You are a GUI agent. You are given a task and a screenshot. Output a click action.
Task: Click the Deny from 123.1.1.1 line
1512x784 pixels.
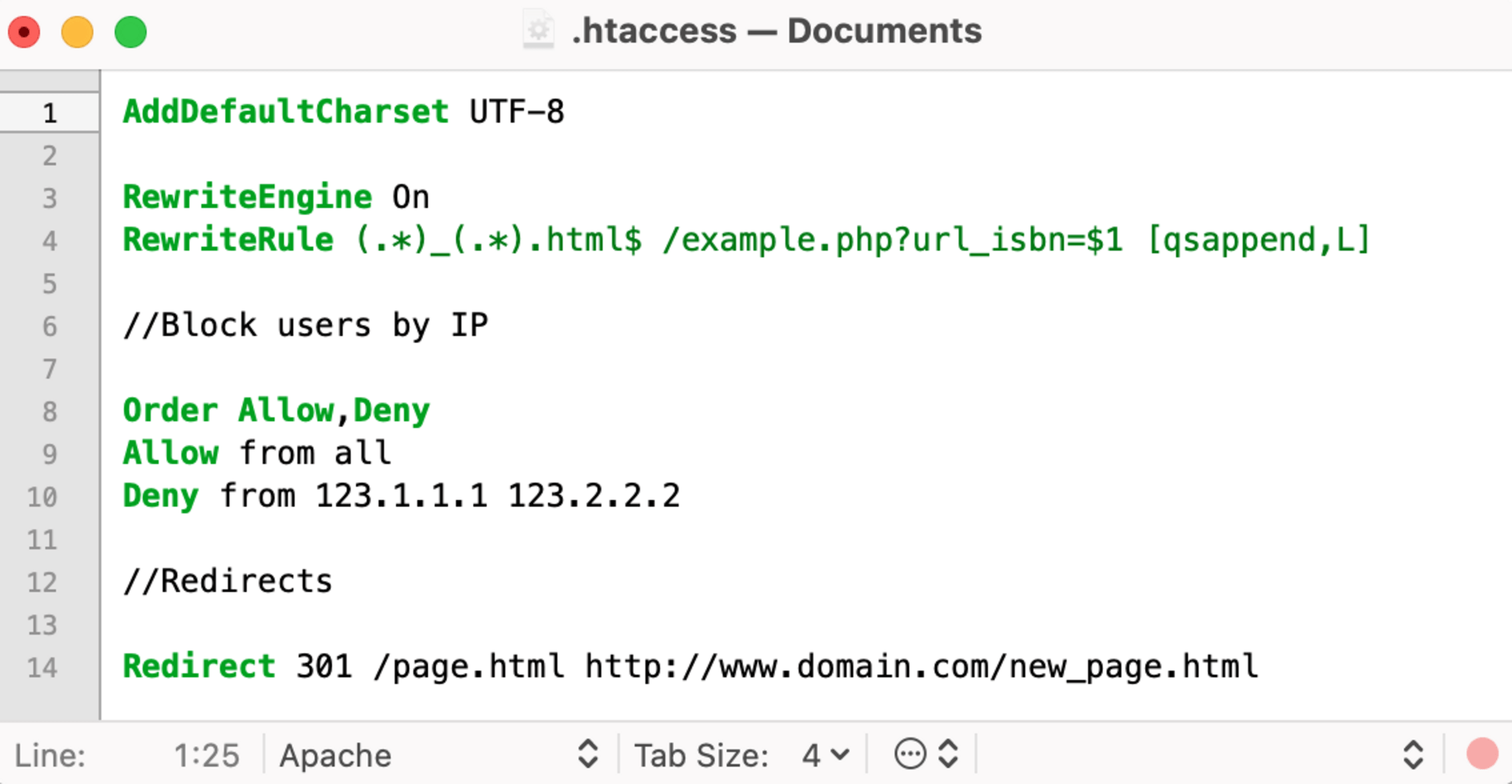[400, 496]
